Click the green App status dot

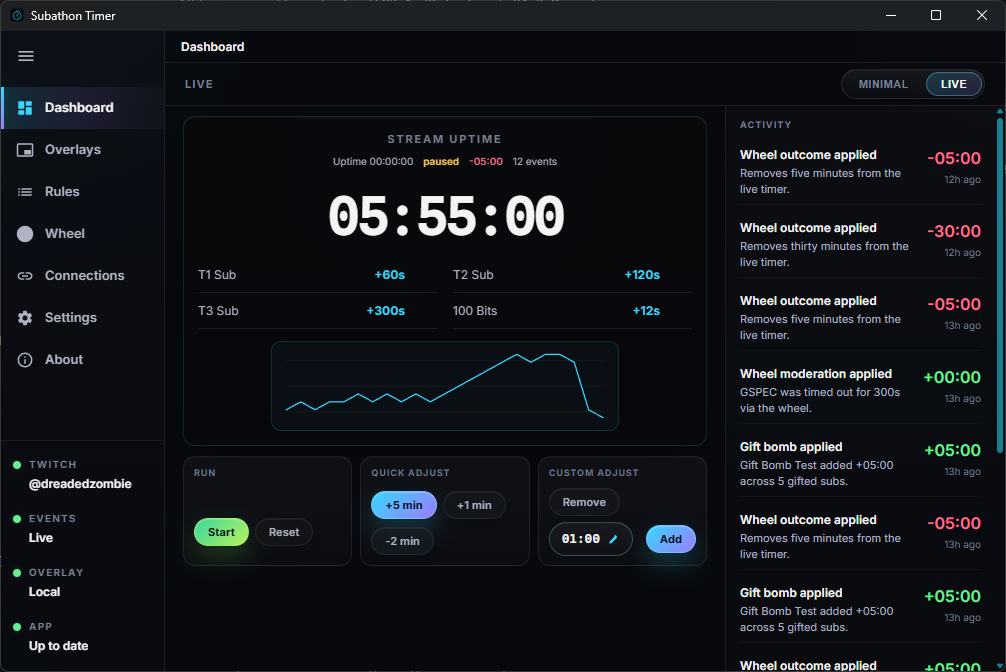(17, 626)
